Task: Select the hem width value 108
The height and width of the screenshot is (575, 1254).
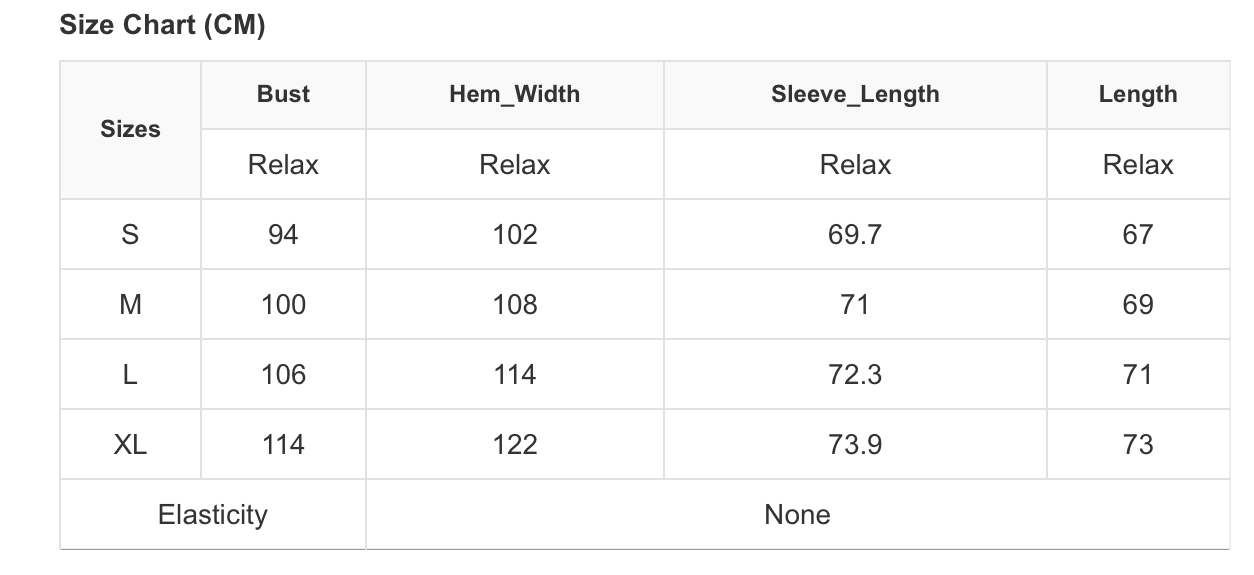Action: (515, 304)
